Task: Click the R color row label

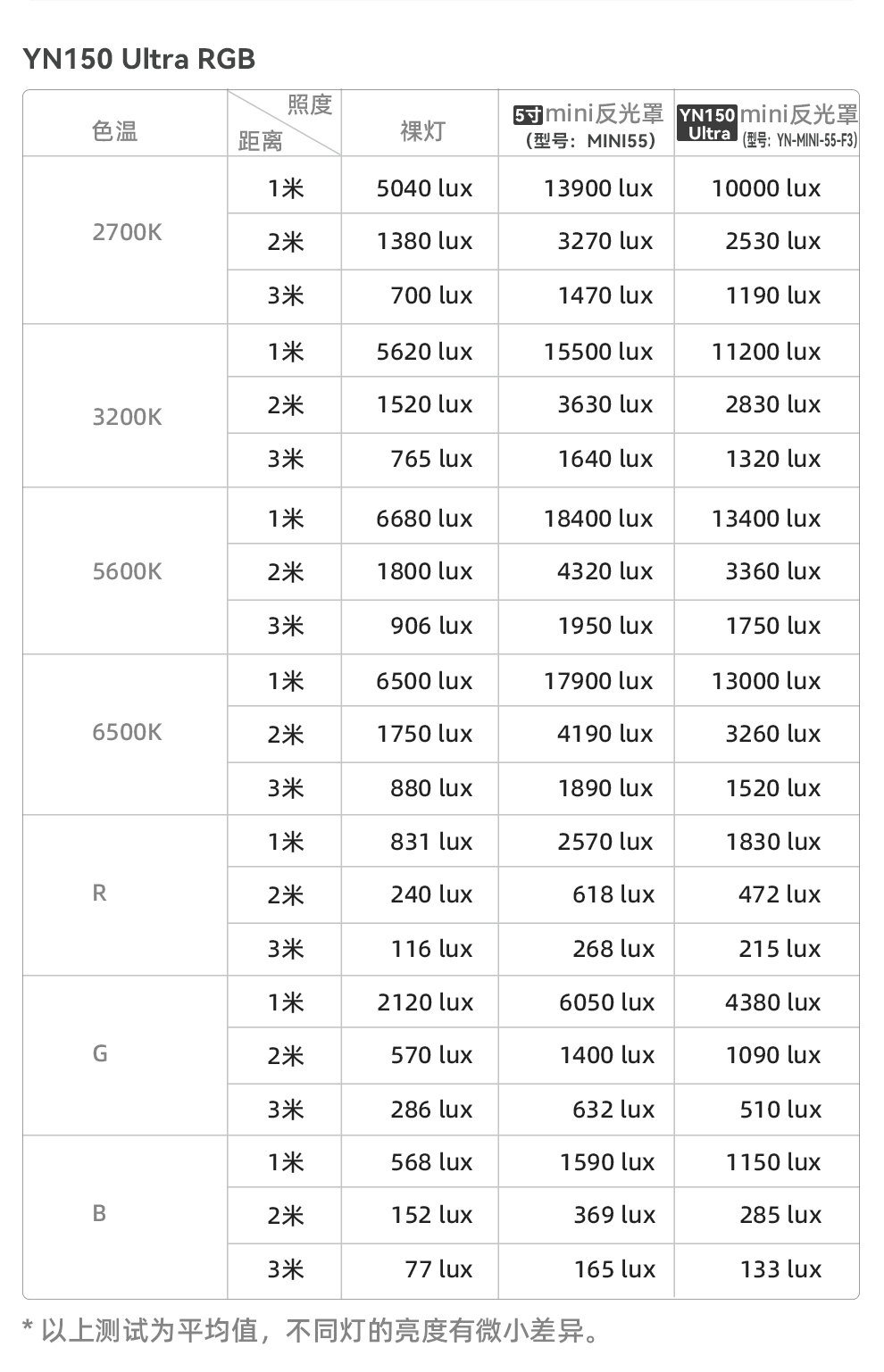Action: [x=99, y=893]
